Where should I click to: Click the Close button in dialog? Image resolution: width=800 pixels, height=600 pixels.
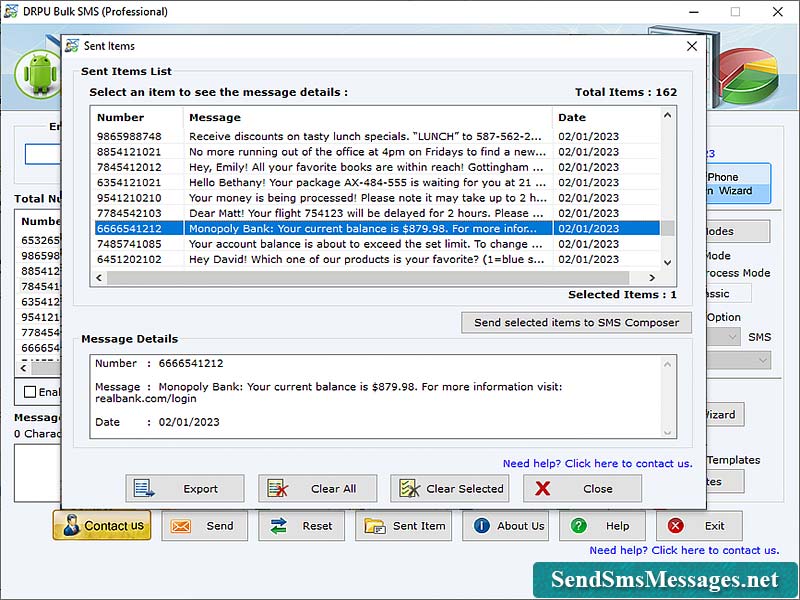point(582,488)
